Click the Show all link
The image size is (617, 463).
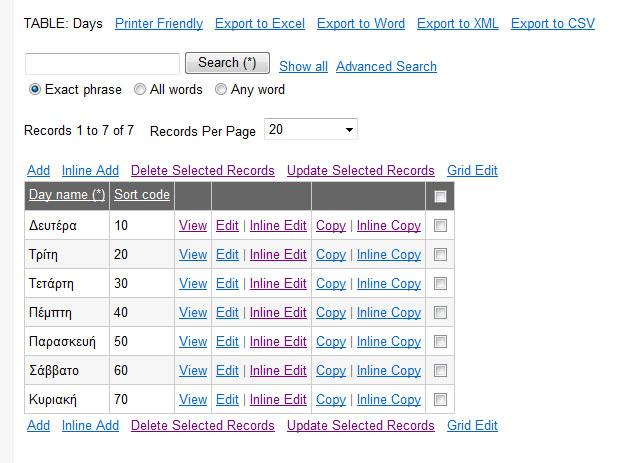point(303,66)
